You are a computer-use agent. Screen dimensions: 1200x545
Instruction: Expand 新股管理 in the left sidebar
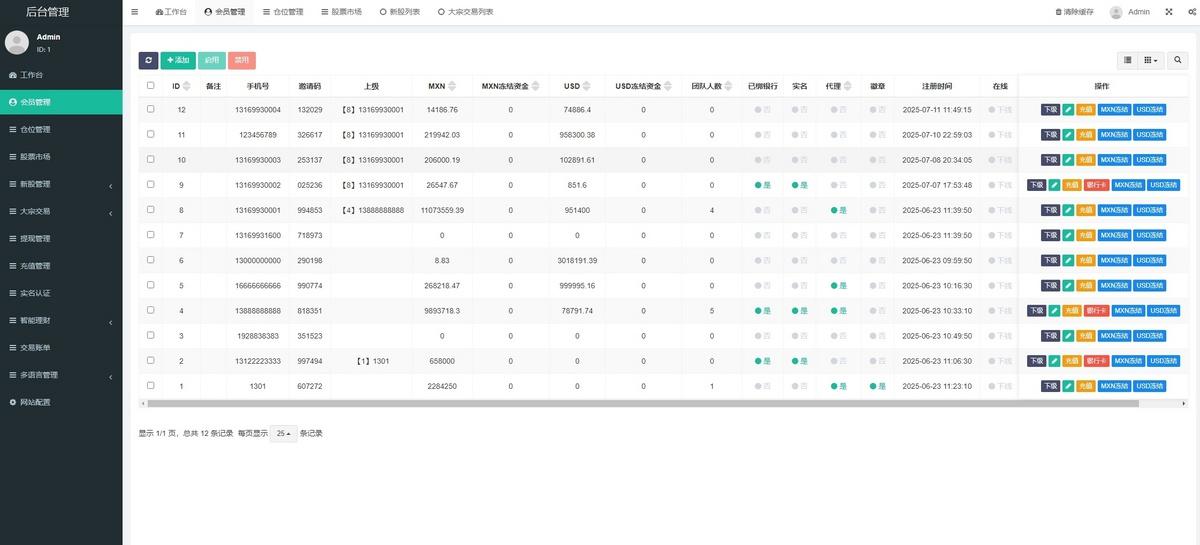pos(60,184)
